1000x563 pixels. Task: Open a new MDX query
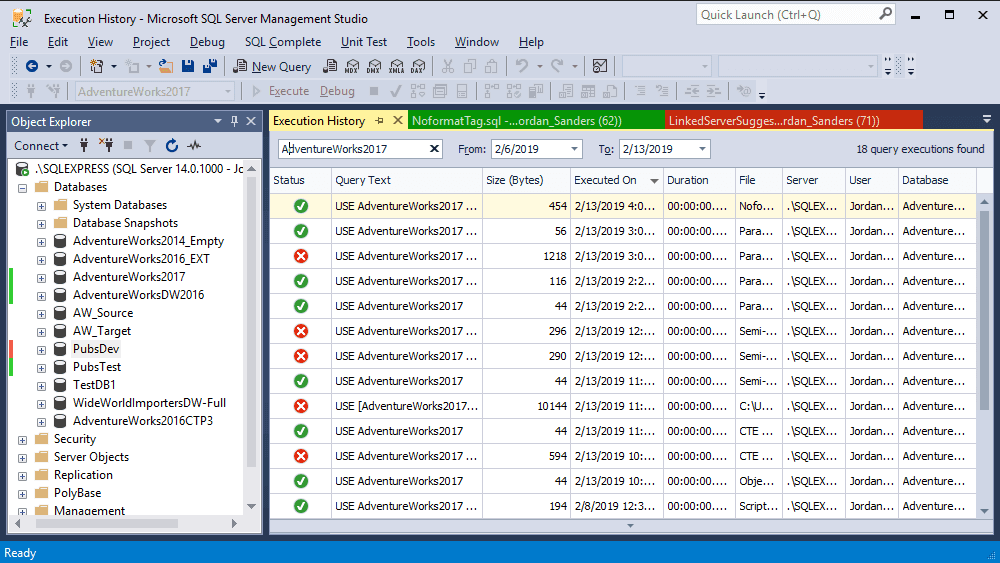tap(352, 66)
